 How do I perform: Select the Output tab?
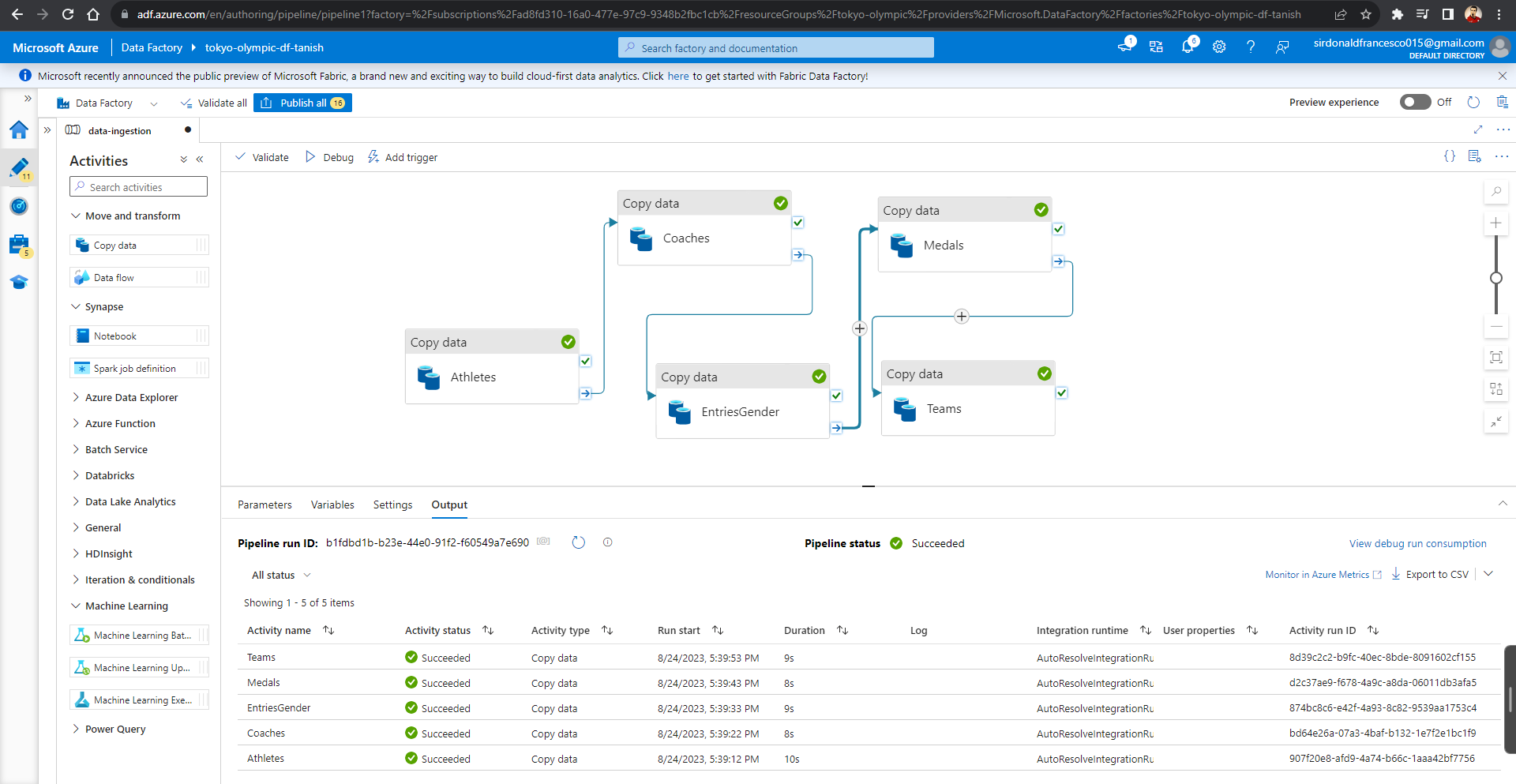pyautogui.click(x=449, y=505)
